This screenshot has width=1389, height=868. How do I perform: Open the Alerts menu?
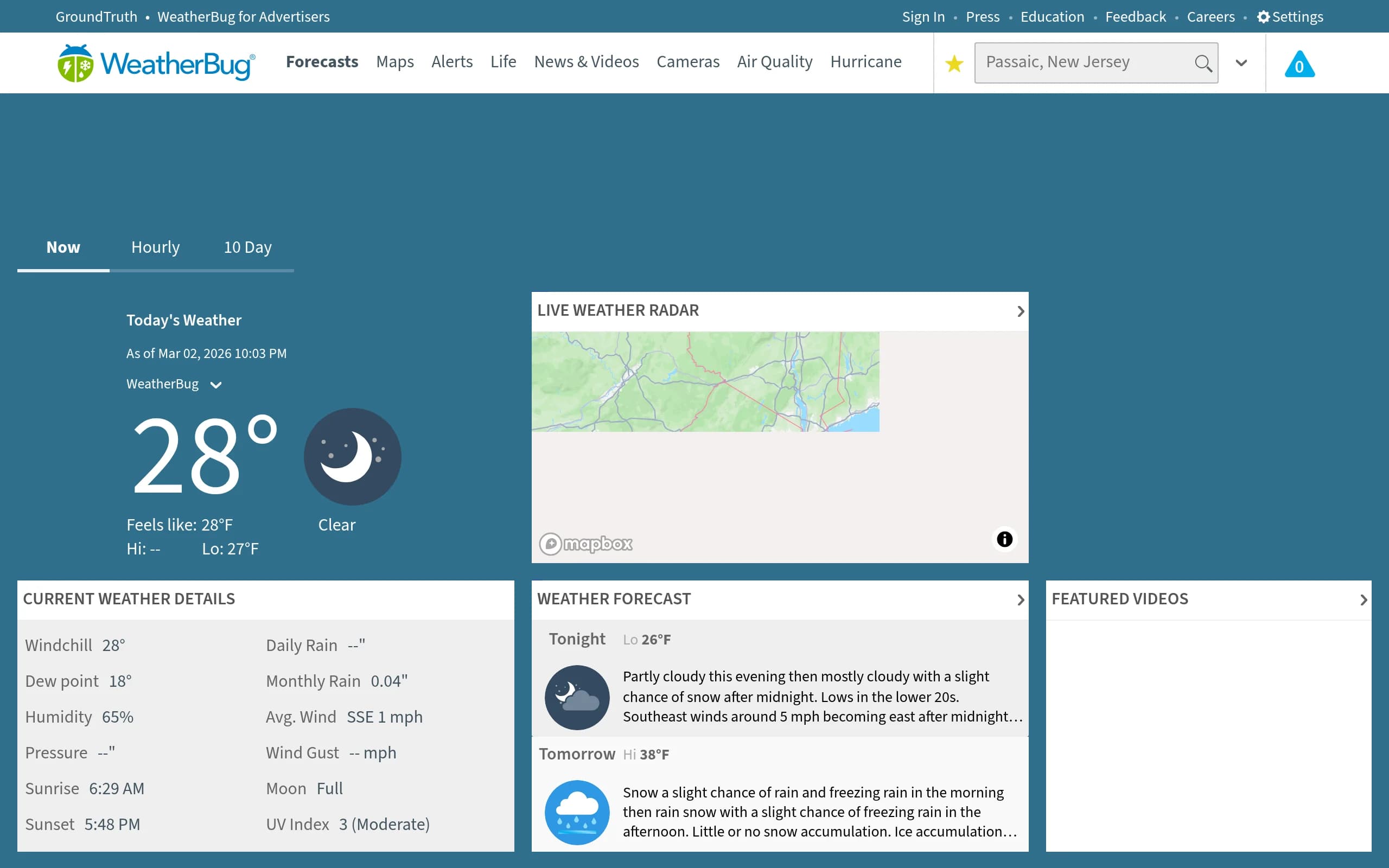(453, 61)
